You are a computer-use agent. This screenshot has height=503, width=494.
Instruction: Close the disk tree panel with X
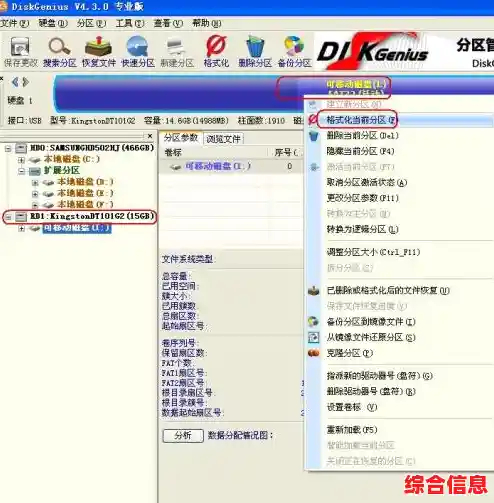[150, 136]
